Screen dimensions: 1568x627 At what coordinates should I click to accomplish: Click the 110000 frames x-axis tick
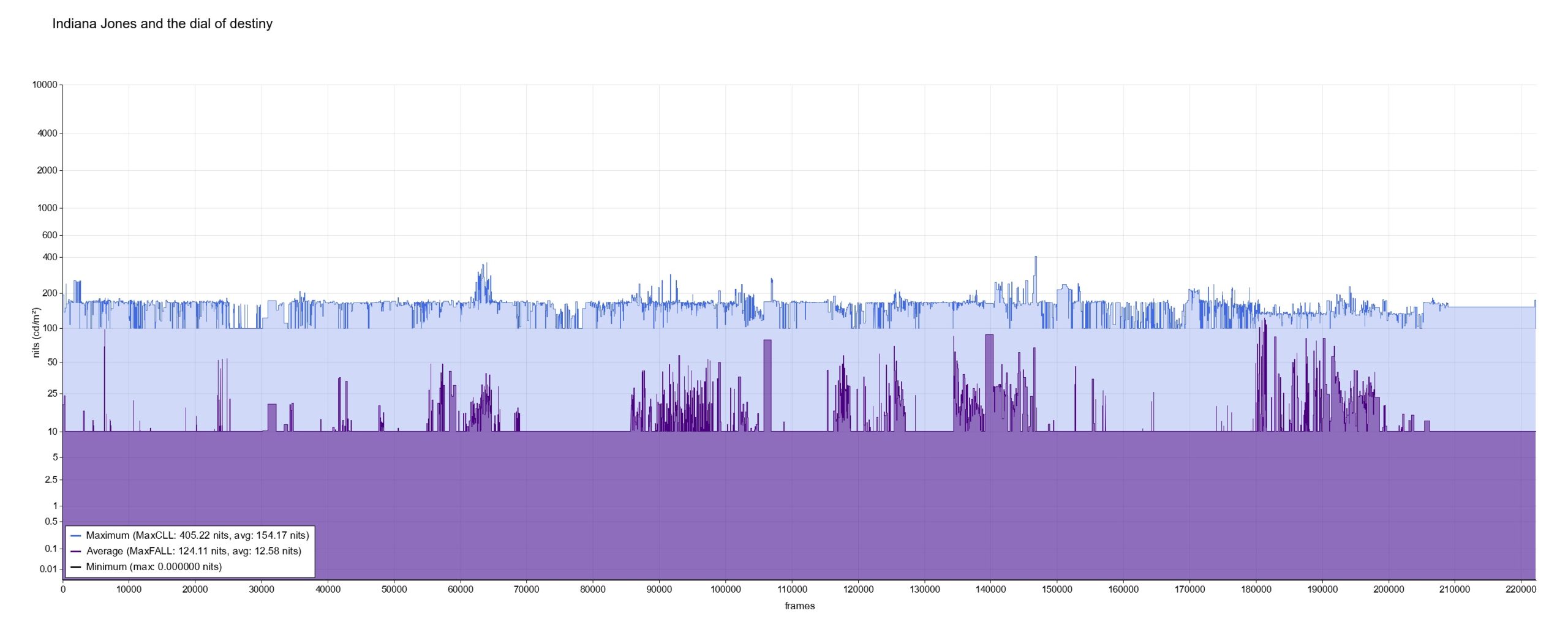792,590
